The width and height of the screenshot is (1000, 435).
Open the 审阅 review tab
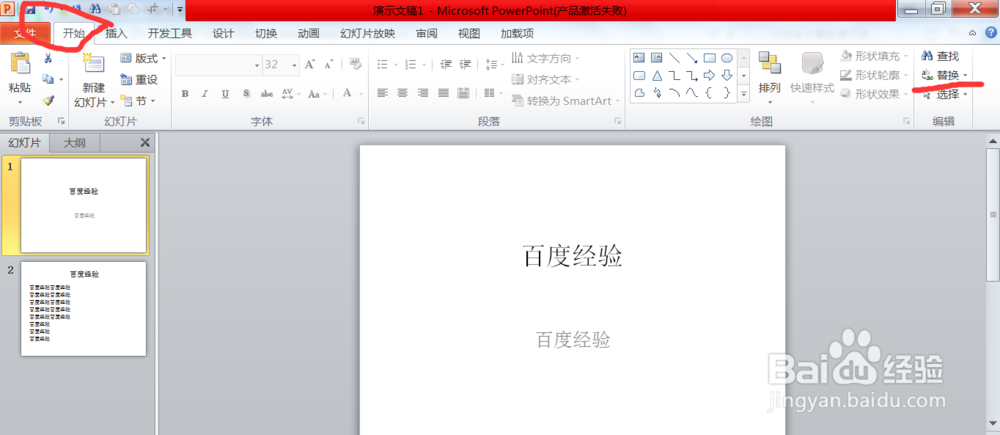427,34
